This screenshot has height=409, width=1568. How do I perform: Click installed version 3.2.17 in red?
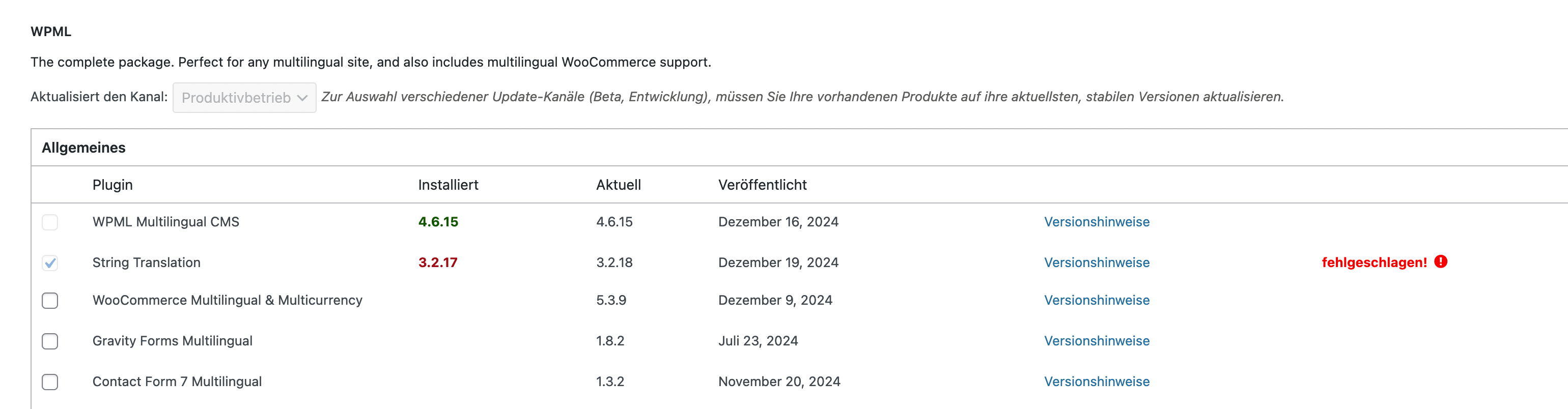click(438, 263)
